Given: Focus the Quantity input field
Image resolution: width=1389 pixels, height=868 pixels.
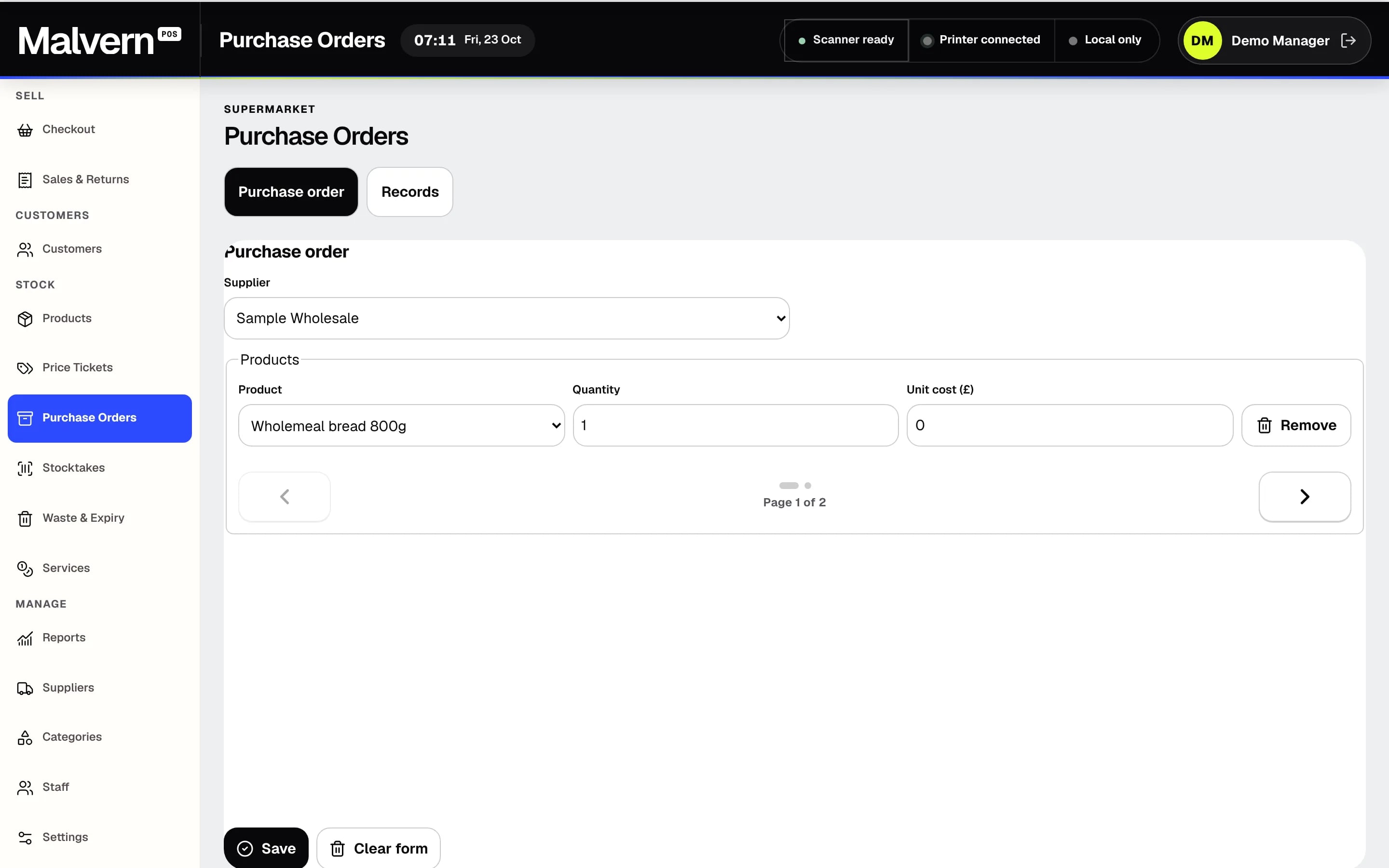Looking at the screenshot, I should click(735, 425).
